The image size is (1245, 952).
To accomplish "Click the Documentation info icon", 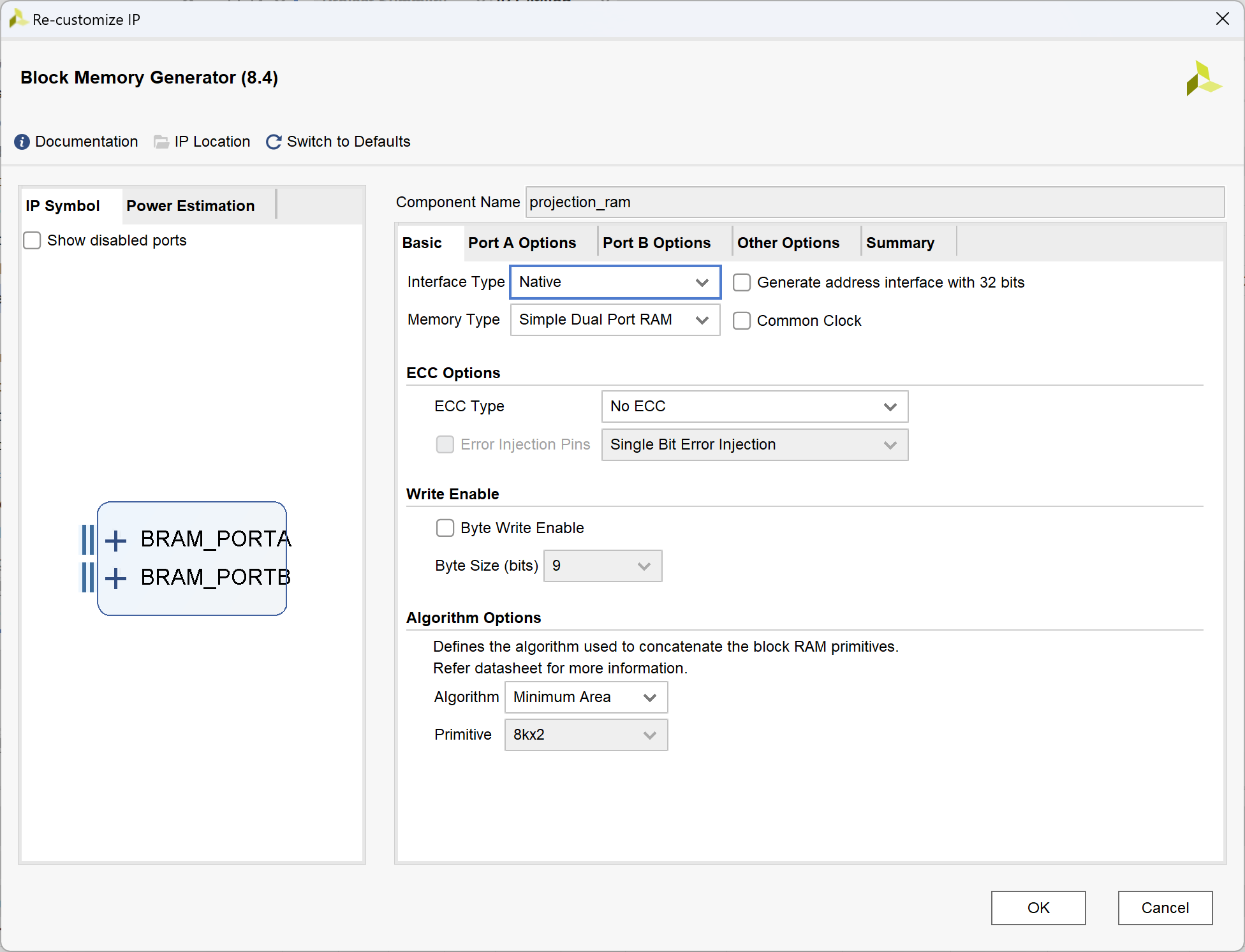I will pos(22,142).
